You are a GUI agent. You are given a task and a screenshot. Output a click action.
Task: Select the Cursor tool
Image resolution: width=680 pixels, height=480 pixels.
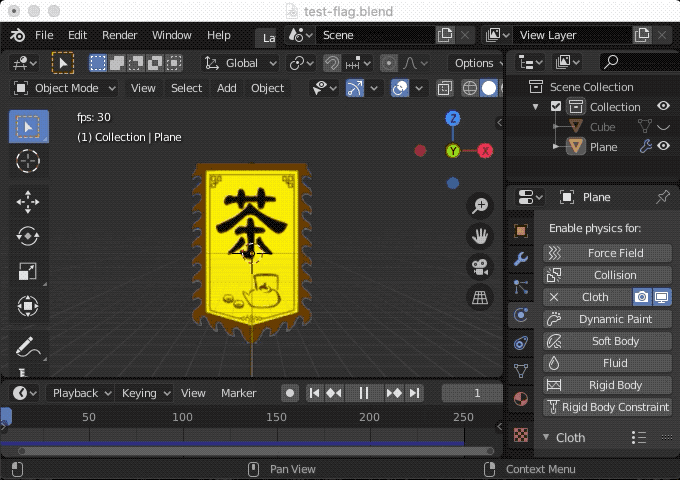[28, 161]
